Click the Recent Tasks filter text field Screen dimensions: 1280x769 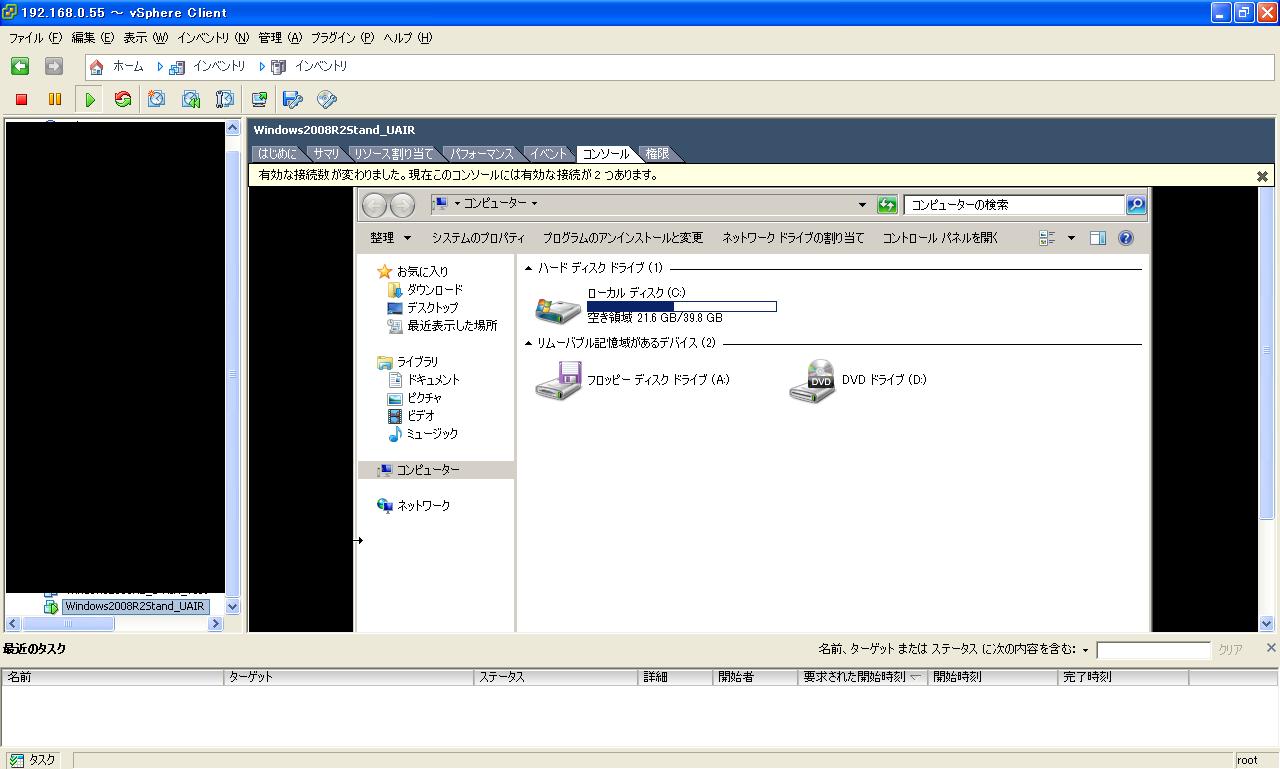click(x=1153, y=650)
